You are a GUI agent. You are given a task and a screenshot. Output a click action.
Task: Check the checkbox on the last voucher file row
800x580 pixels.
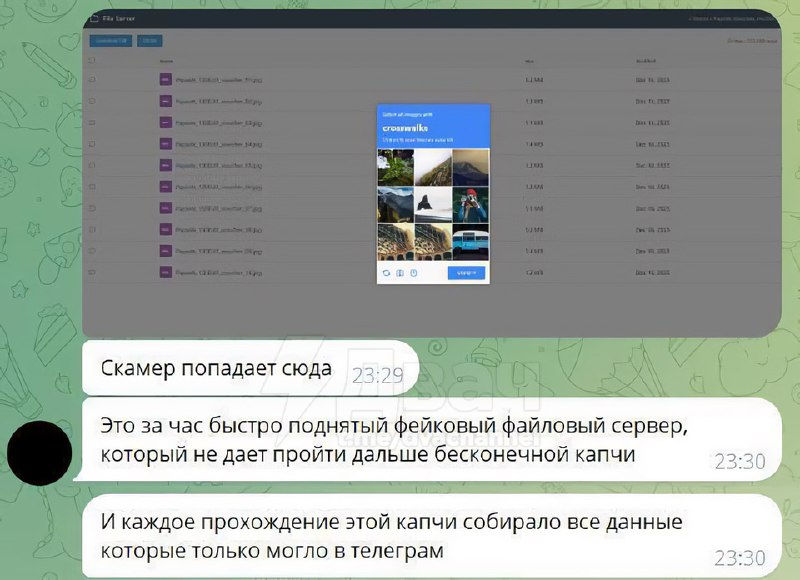coord(93,272)
